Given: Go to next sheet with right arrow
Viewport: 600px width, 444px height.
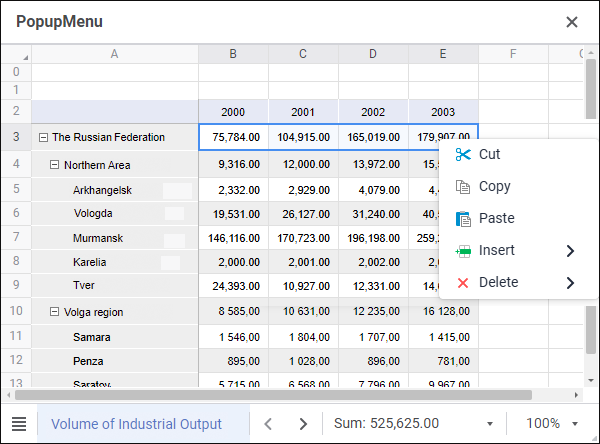Looking at the screenshot, I should click(303, 424).
